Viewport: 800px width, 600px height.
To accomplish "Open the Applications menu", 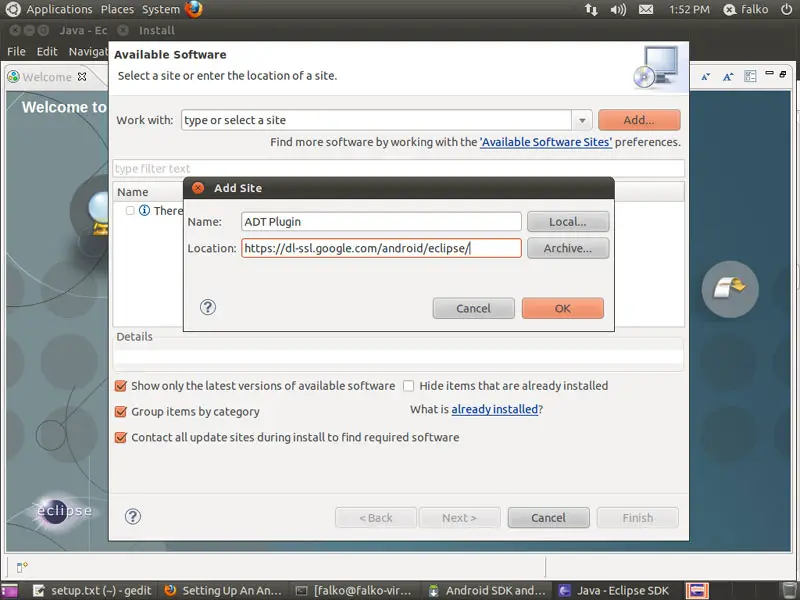I will (x=59, y=9).
